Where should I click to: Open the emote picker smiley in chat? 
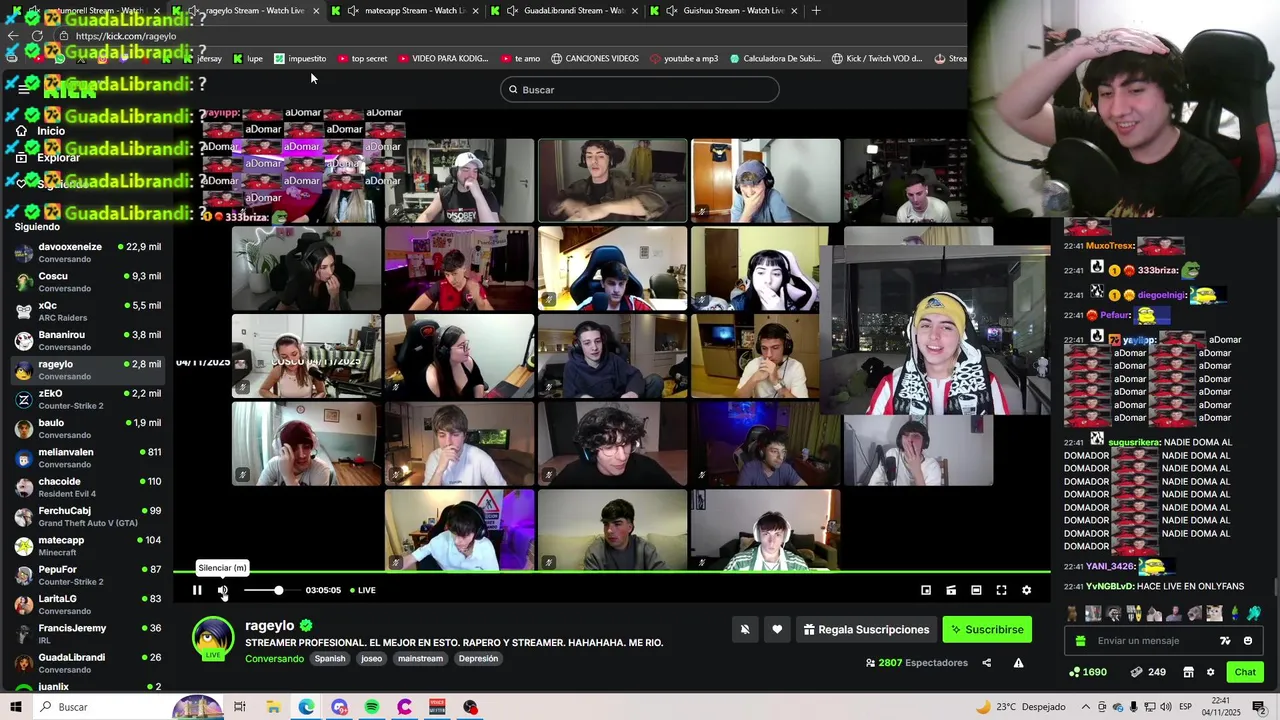[x=1248, y=641]
